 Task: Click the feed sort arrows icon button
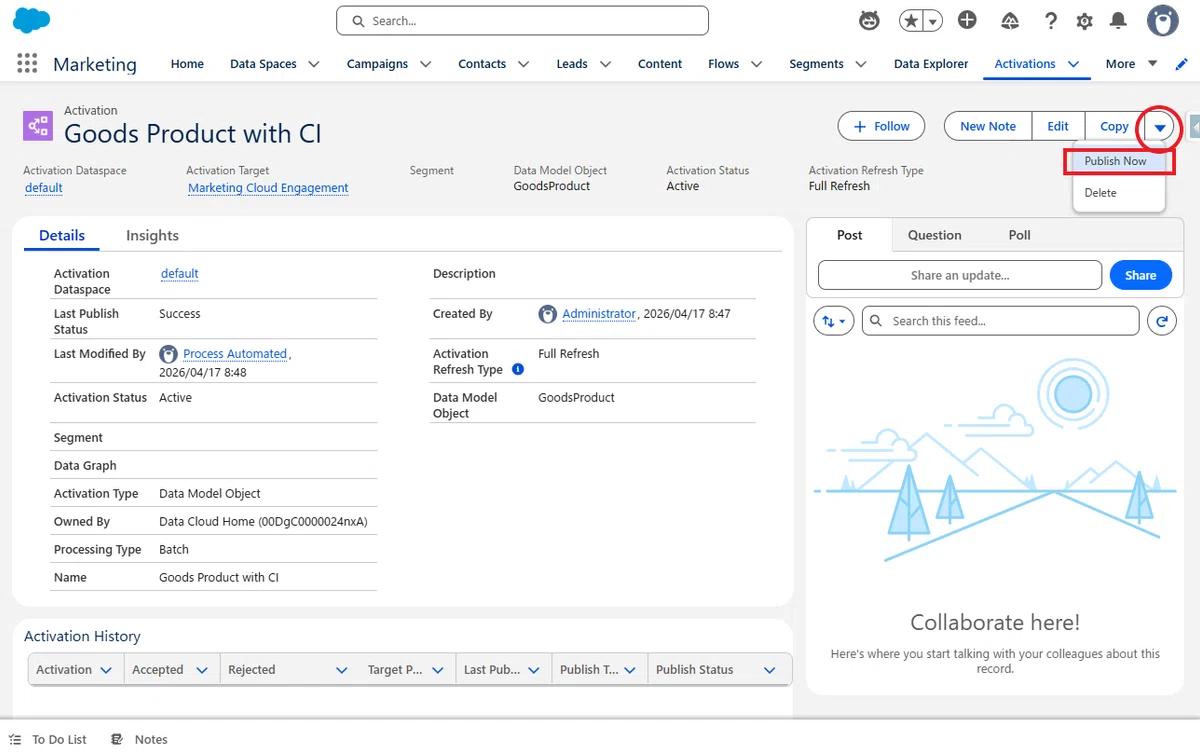(x=833, y=321)
